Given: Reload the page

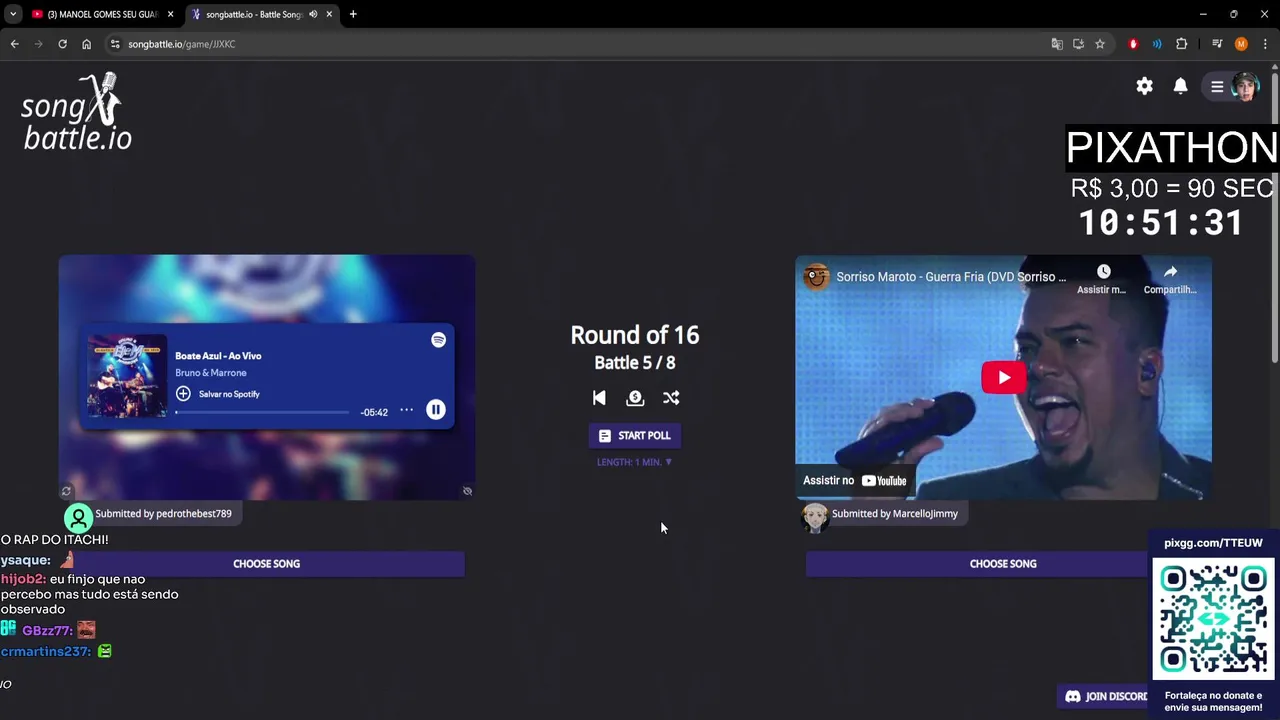Looking at the screenshot, I should point(62,44).
